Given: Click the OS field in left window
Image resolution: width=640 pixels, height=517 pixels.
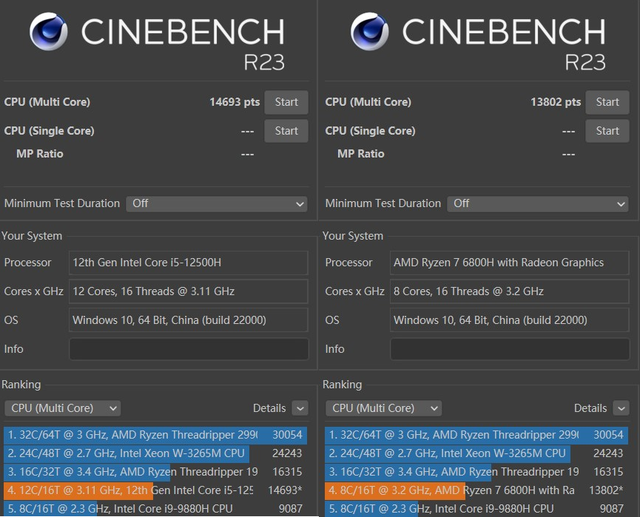Looking at the screenshot, I should [189, 320].
